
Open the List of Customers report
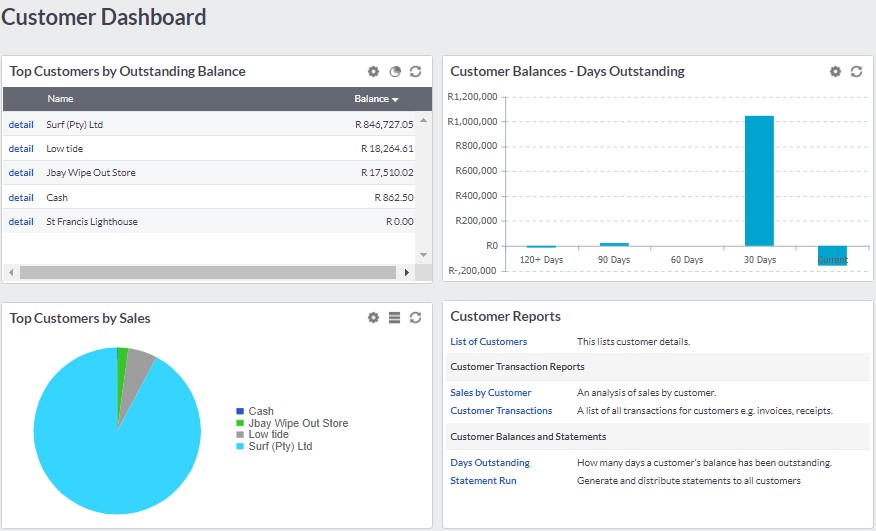click(488, 342)
